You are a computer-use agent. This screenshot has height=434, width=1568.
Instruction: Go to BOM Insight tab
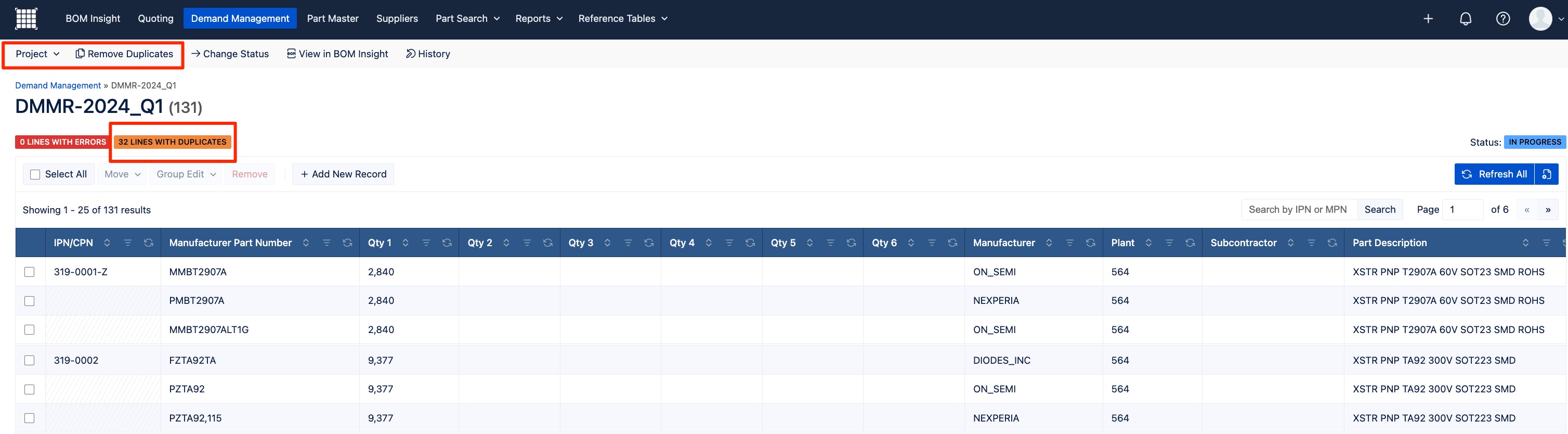click(x=93, y=19)
